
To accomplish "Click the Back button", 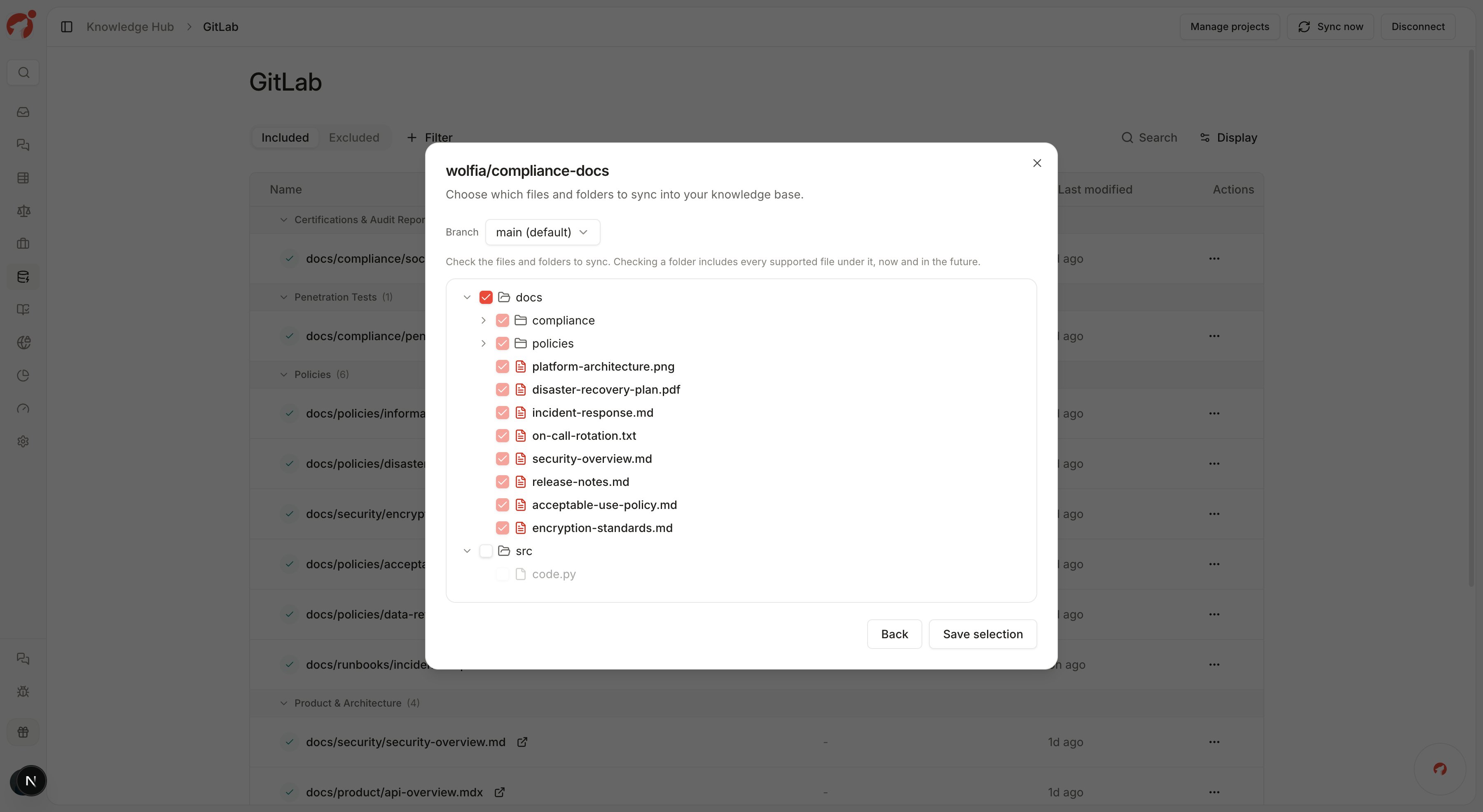I will [x=894, y=634].
